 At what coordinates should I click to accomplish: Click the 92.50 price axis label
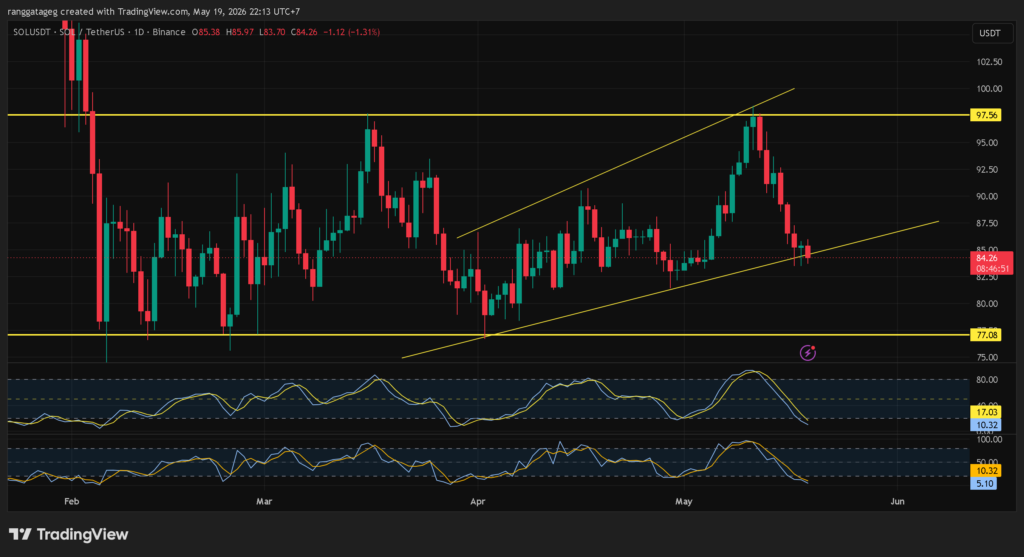point(989,169)
